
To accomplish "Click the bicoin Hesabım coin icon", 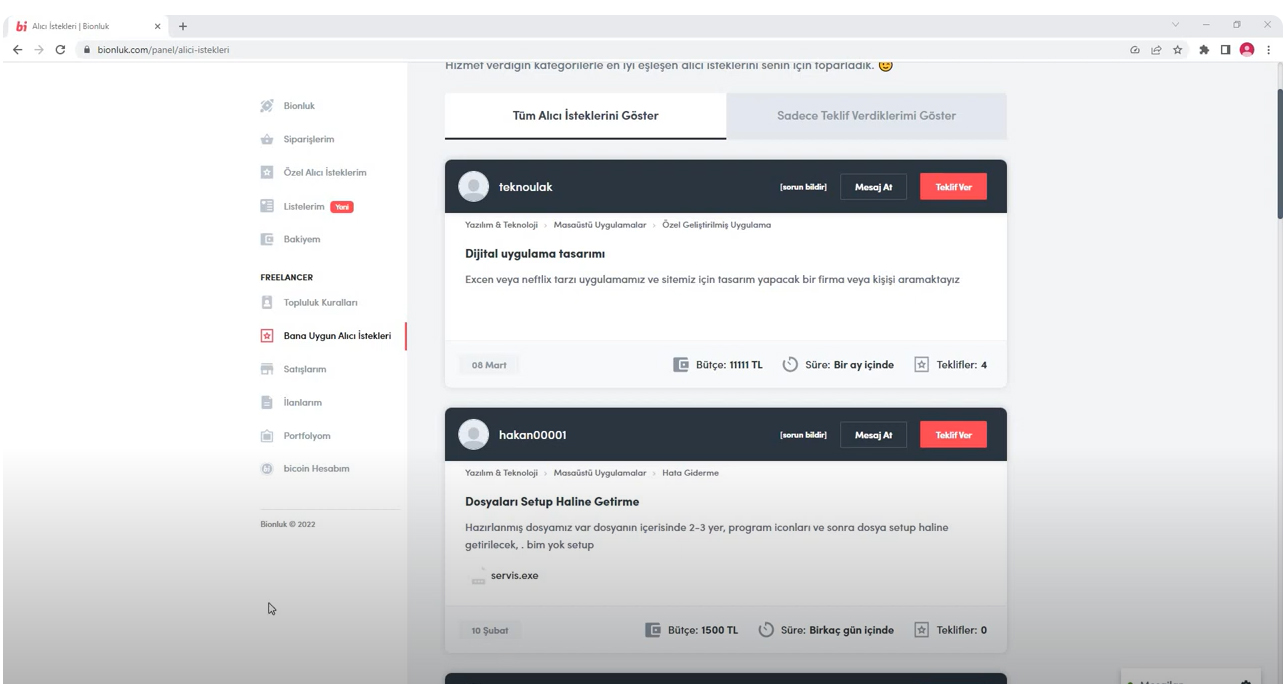I will coord(267,469).
